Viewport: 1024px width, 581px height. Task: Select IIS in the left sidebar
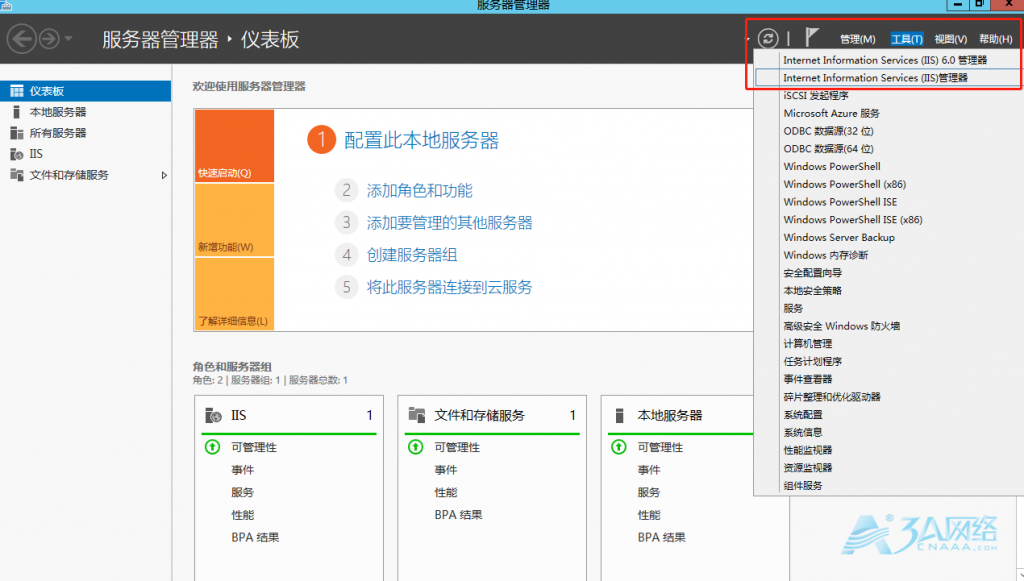[x=86, y=153]
